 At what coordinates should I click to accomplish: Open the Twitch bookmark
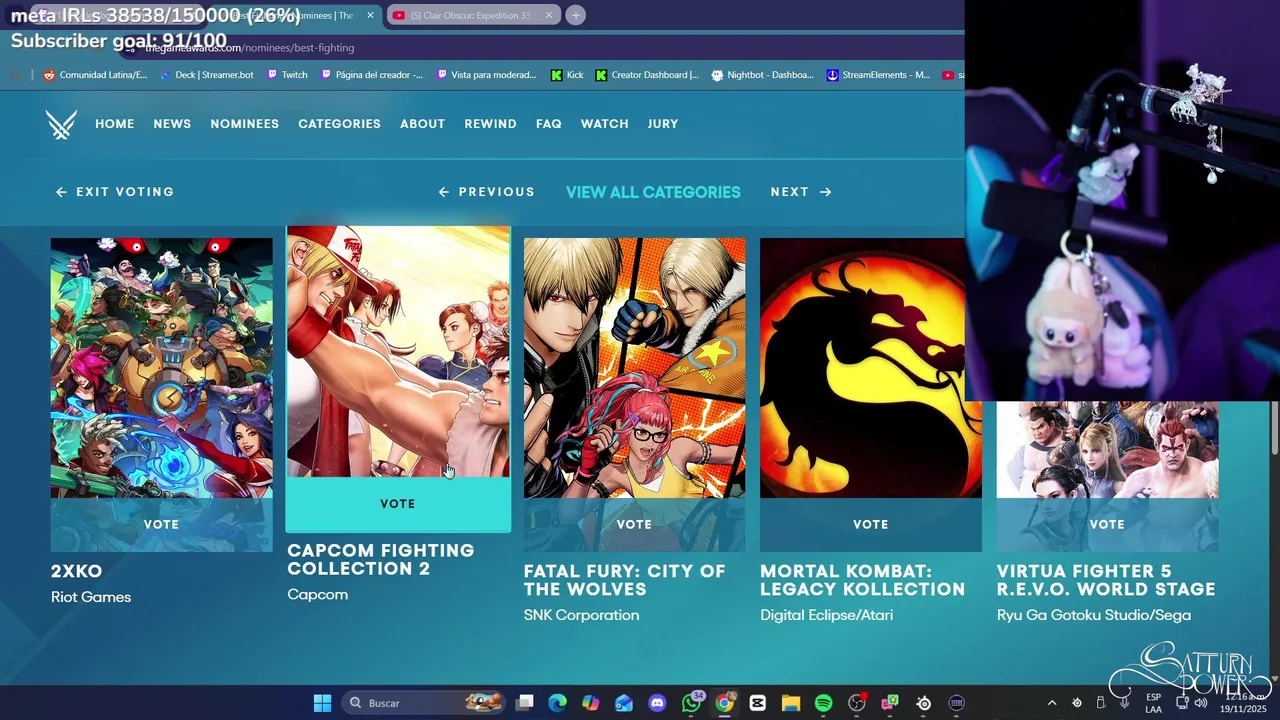click(x=287, y=75)
